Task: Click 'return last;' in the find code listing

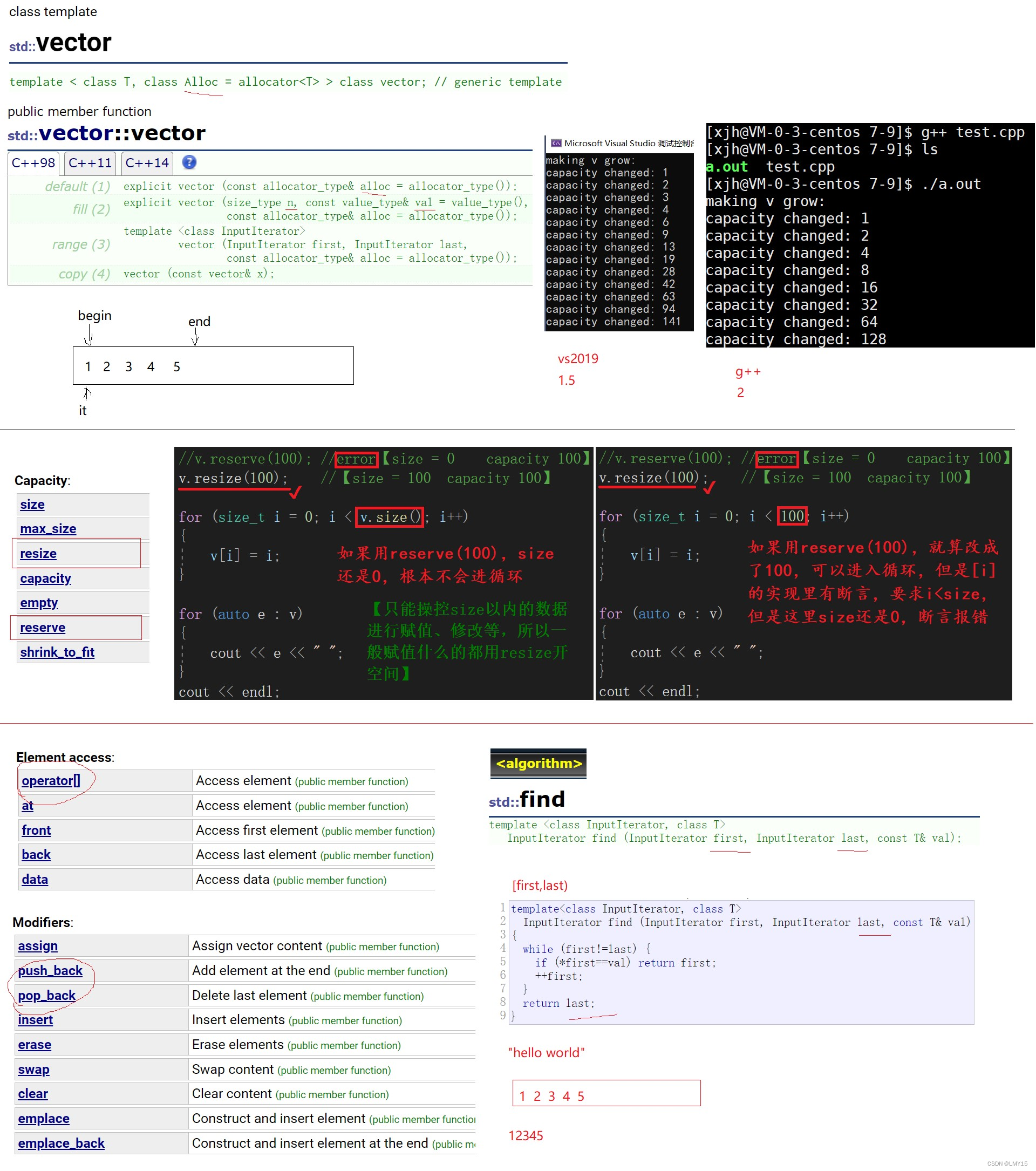Action: click(x=558, y=1003)
